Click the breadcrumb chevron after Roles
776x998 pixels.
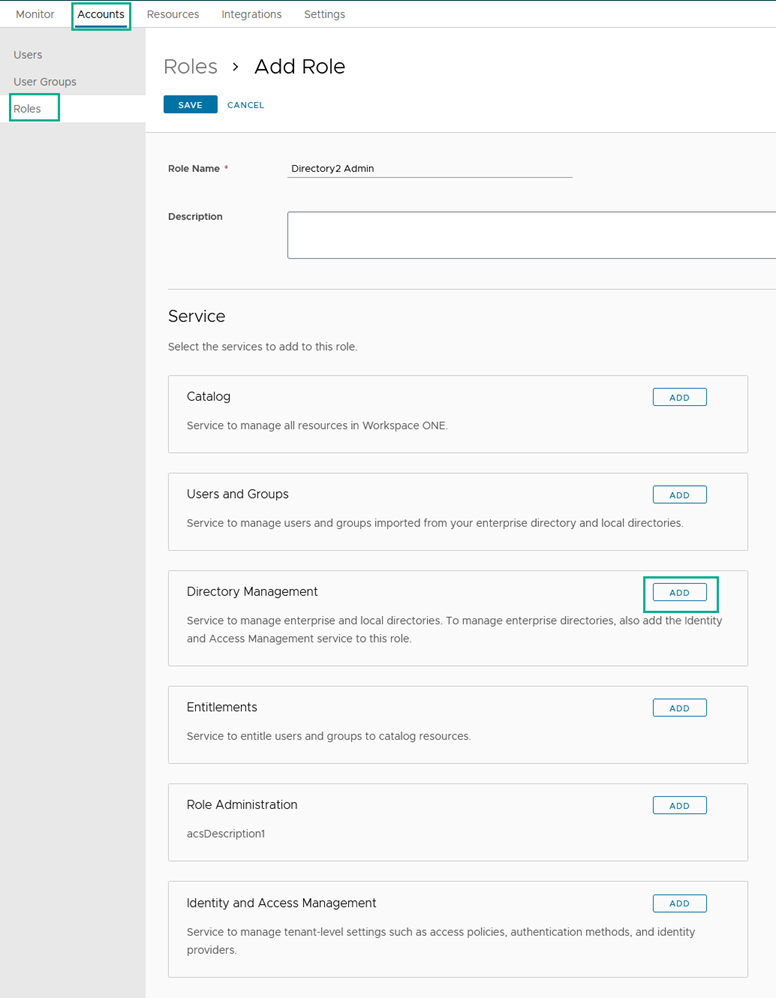click(236, 67)
